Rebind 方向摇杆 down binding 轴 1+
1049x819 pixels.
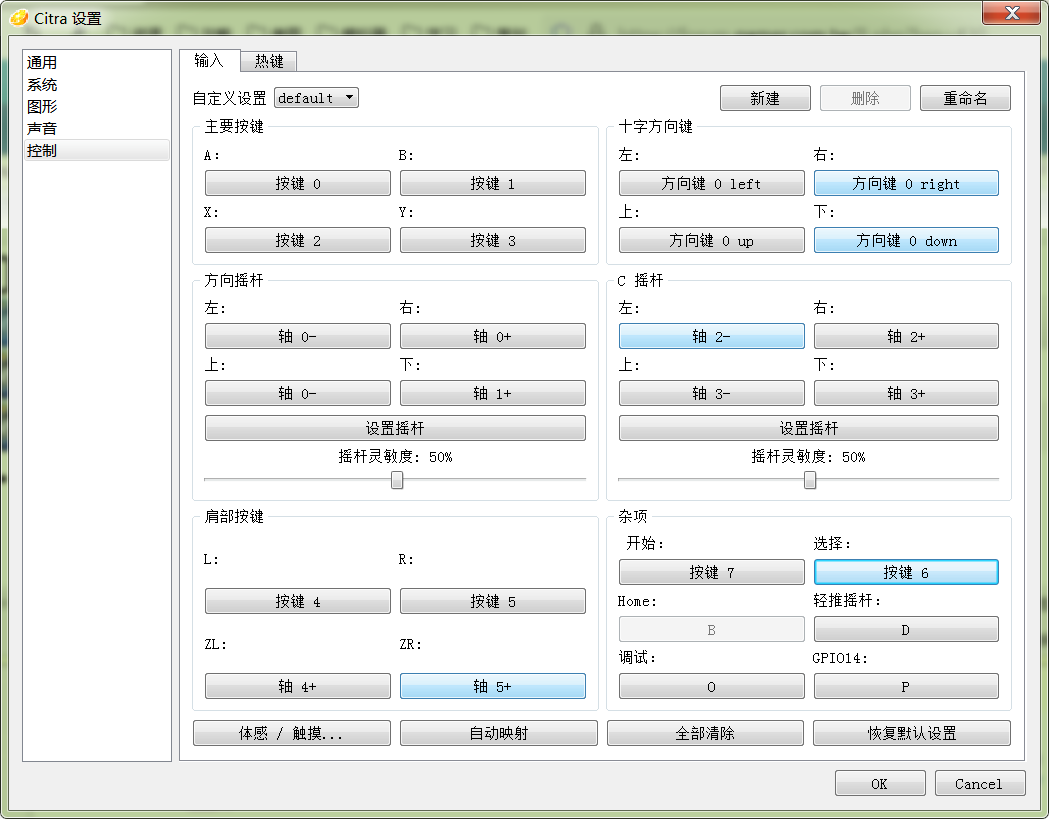pyautogui.click(x=492, y=393)
